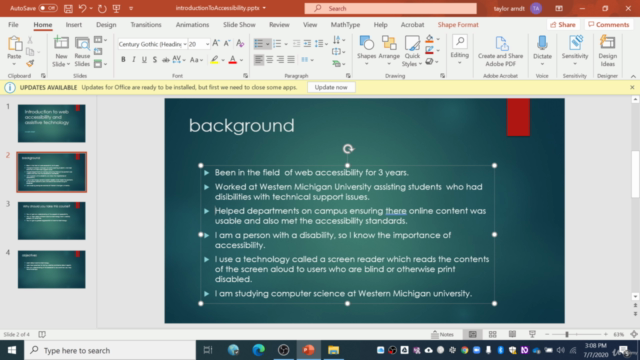The image size is (640, 360).
Task: Decrease font size with the small A icon
Action: point(227,44)
